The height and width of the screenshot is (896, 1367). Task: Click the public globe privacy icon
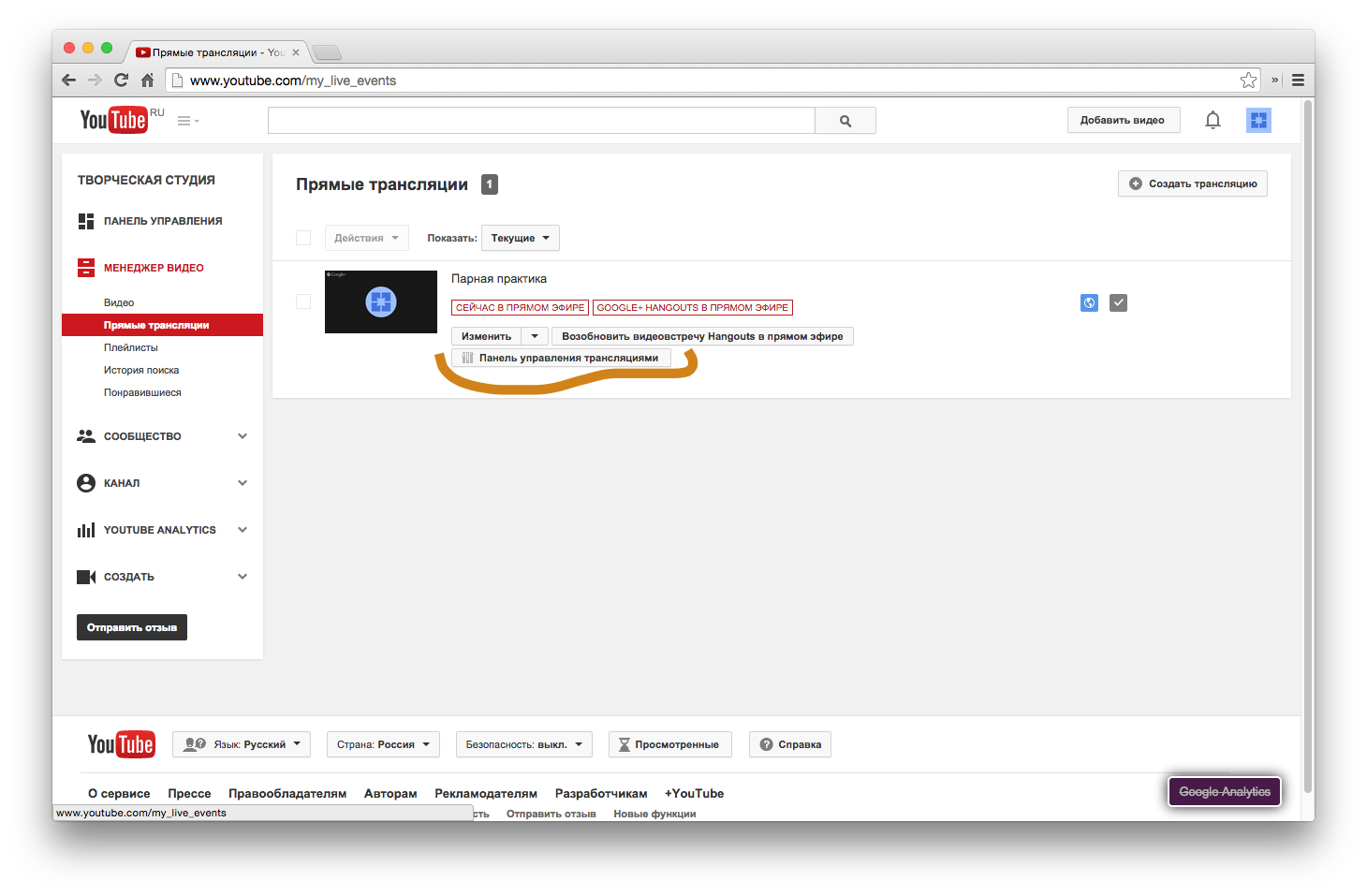[1089, 302]
